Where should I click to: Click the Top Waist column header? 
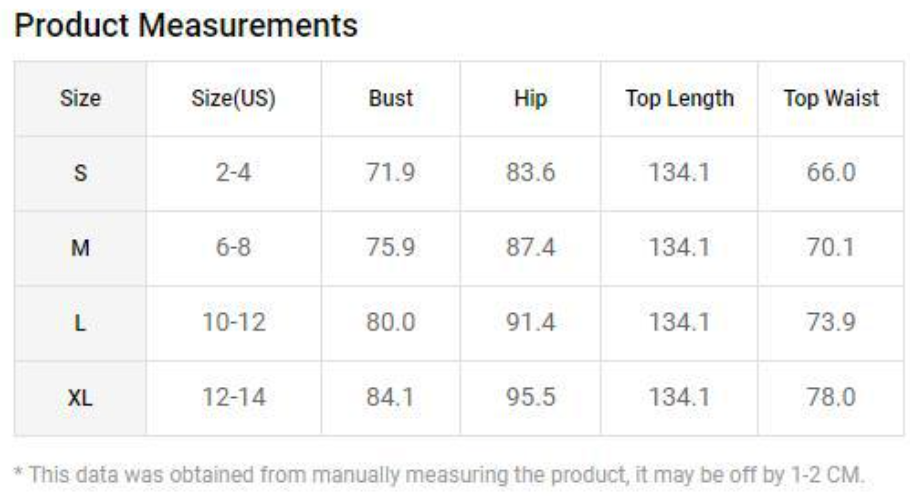[x=831, y=99]
